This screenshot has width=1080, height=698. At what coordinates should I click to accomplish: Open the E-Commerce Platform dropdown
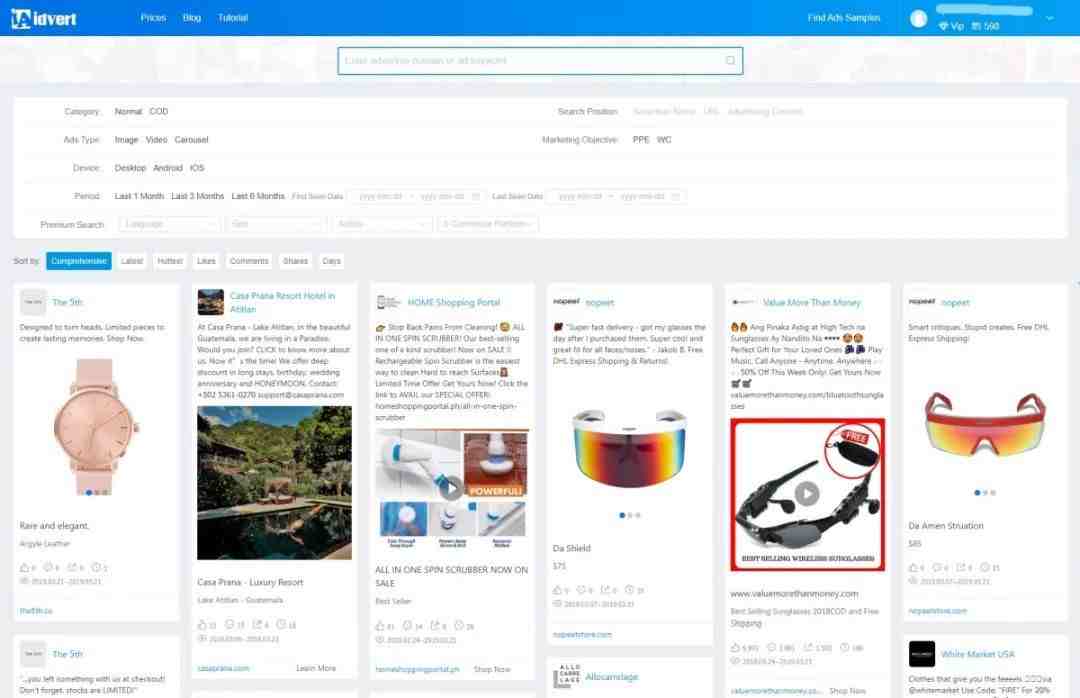[x=488, y=224]
